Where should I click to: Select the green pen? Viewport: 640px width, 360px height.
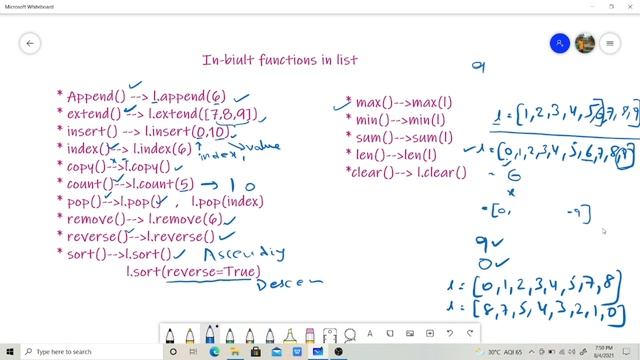tap(230, 335)
